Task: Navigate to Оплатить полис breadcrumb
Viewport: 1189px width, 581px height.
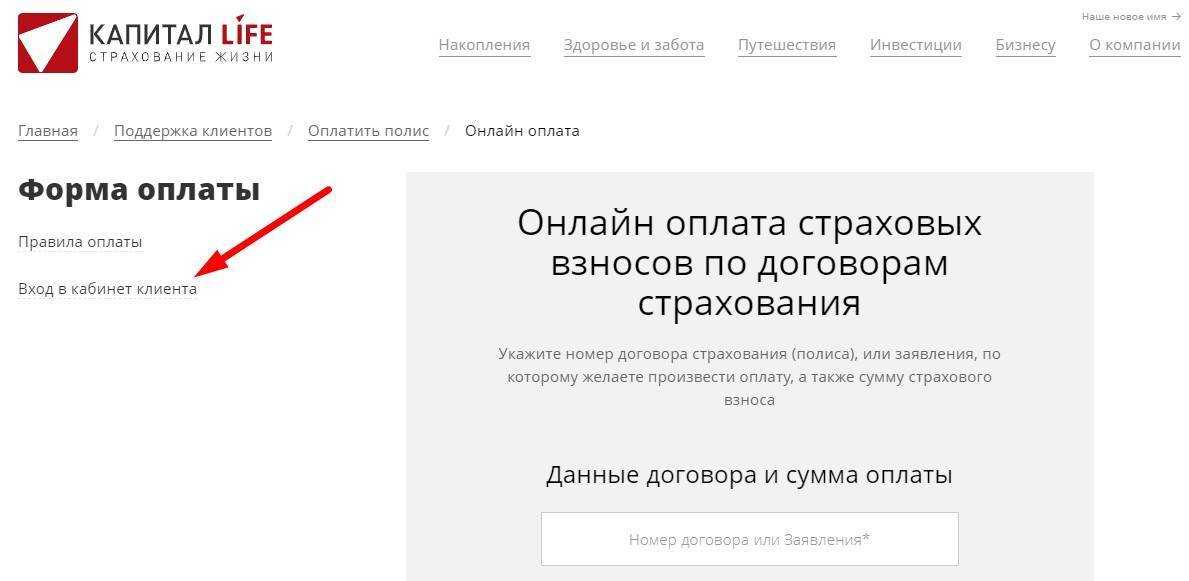Action: pyautogui.click(x=368, y=131)
